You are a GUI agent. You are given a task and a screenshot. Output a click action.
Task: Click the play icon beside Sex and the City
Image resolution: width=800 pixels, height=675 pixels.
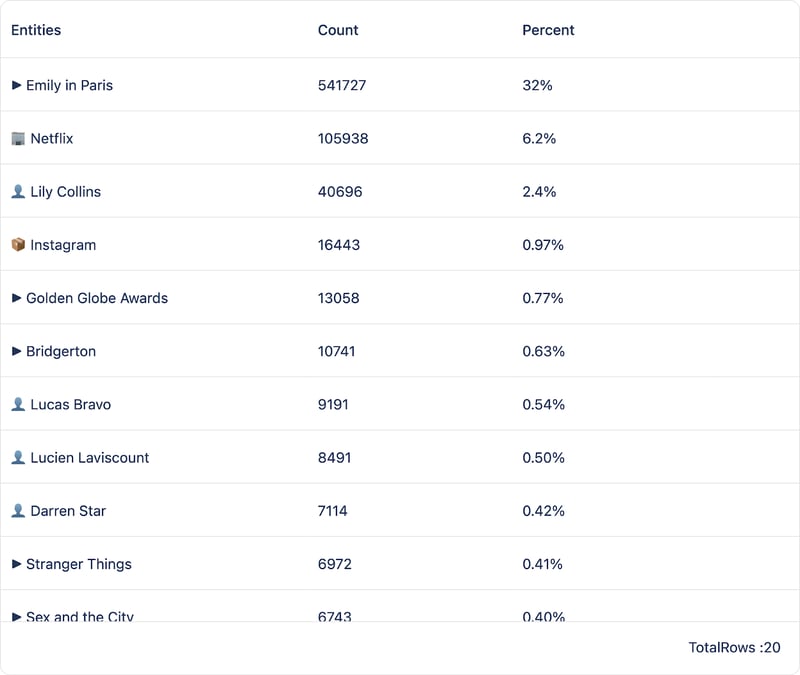point(17,616)
